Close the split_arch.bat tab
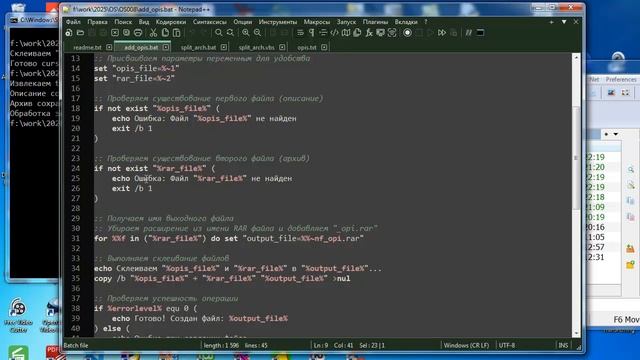640x360 pixels. (x=224, y=47)
